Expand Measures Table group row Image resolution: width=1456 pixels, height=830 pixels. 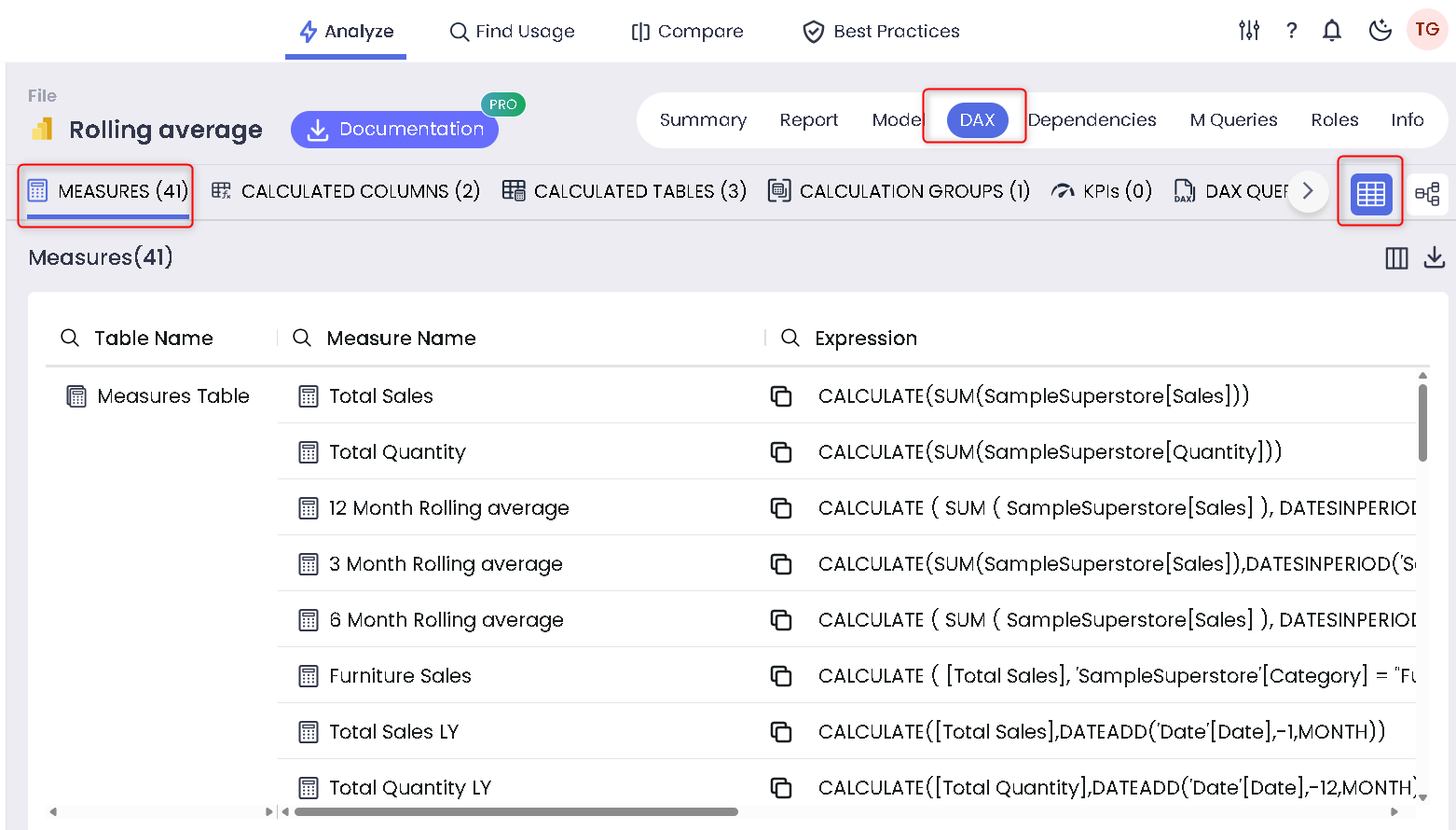[x=76, y=396]
